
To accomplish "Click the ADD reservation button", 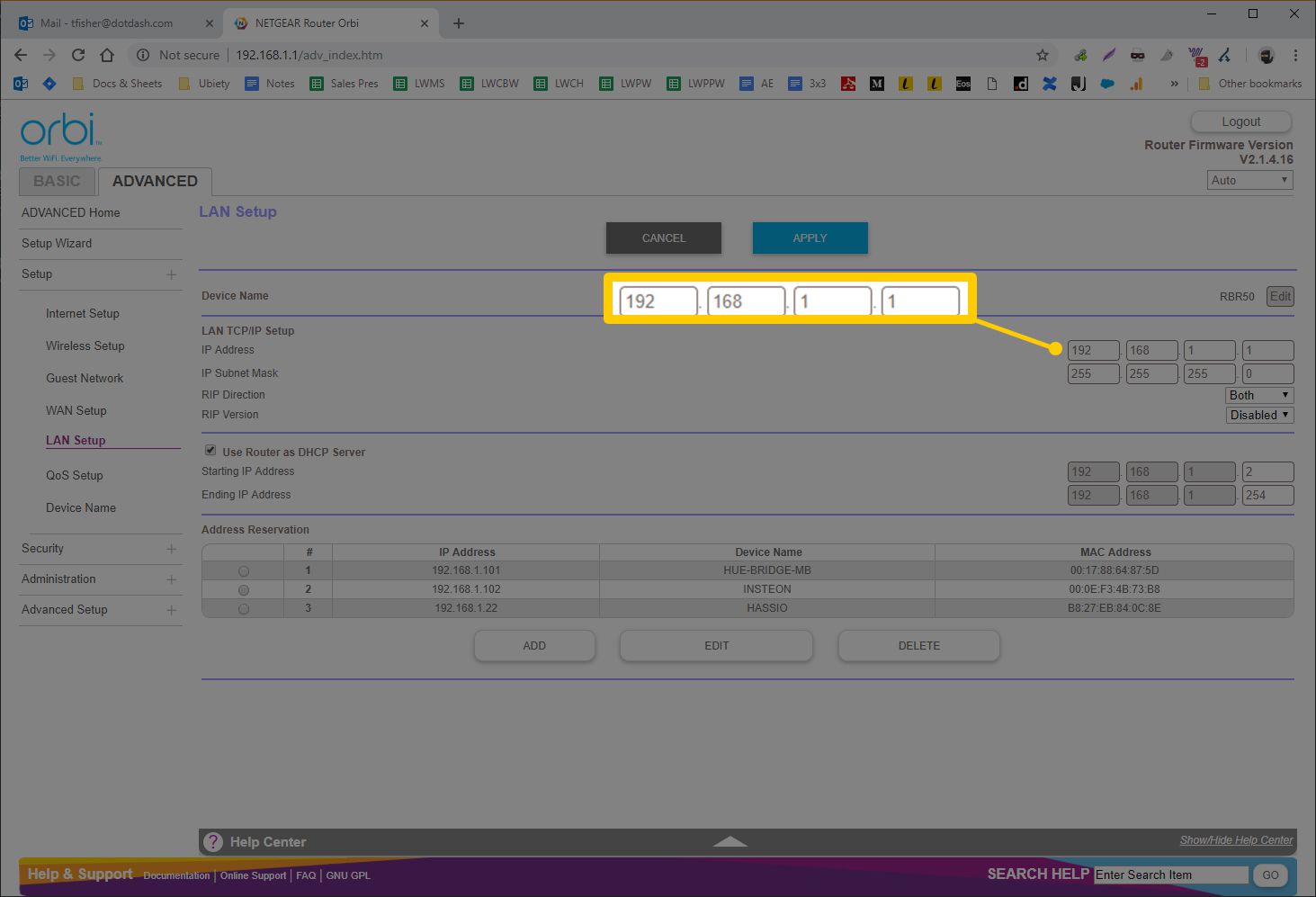I will pyautogui.click(x=534, y=645).
